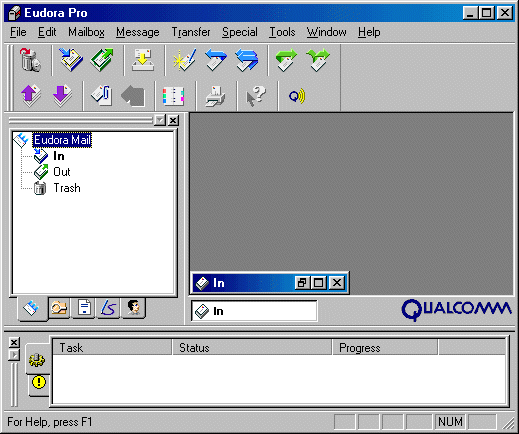Open the File menu
The height and width of the screenshot is (434, 519).
click(x=18, y=32)
